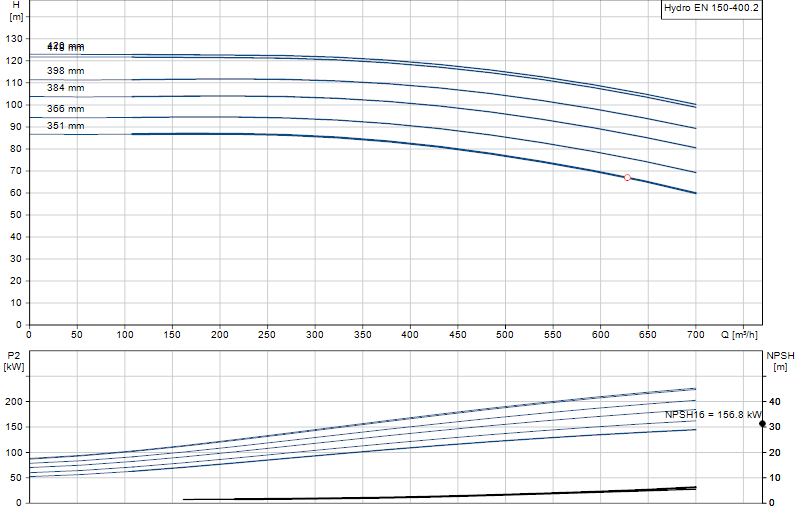800x520 pixels.
Task: Click the 130 tick on the head axis
Action: coord(14,39)
